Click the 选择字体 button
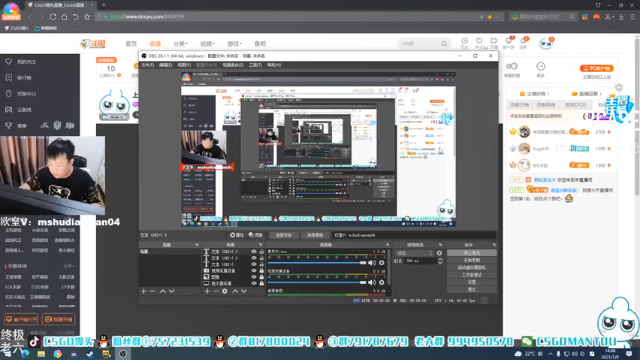The width and height of the screenshot is (640, 360). pos(283,235)
